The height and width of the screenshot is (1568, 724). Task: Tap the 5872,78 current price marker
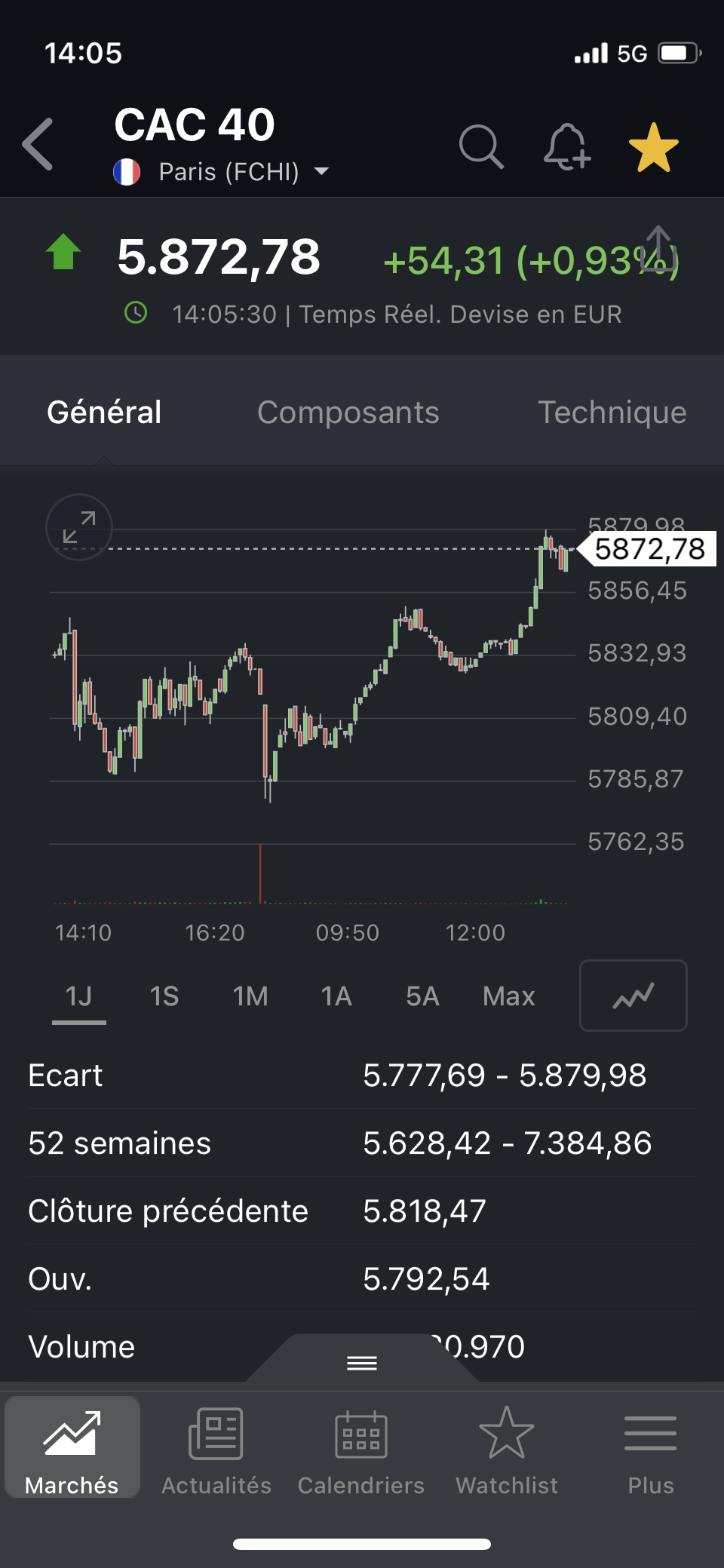[x=649, y=549]
